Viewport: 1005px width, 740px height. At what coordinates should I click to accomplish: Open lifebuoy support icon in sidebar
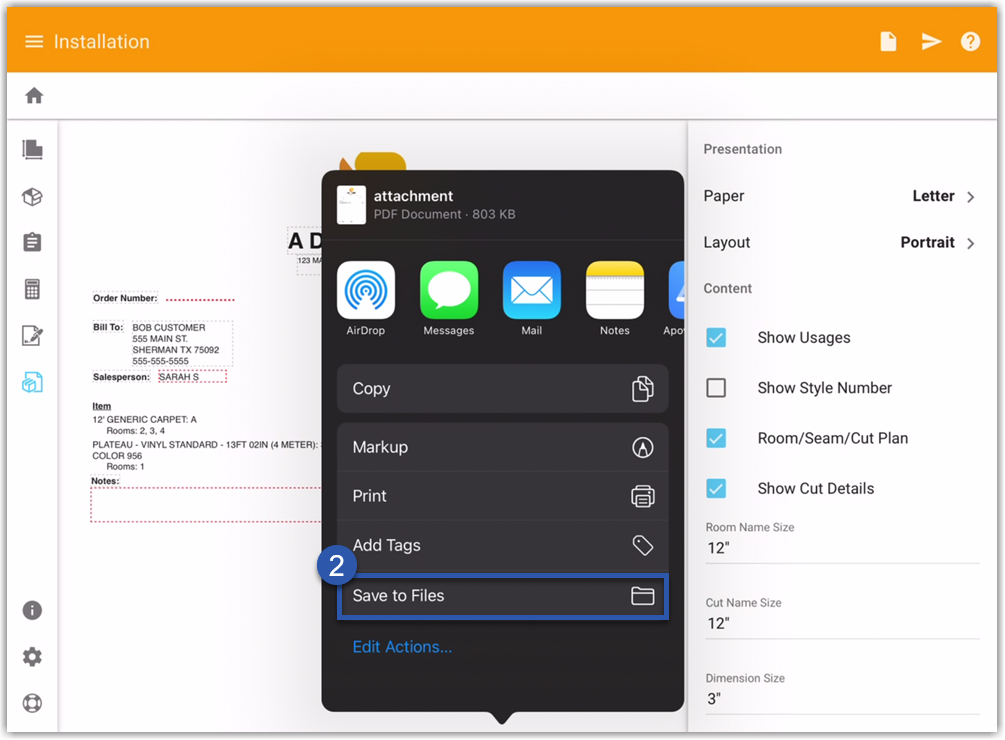point(32,703)
